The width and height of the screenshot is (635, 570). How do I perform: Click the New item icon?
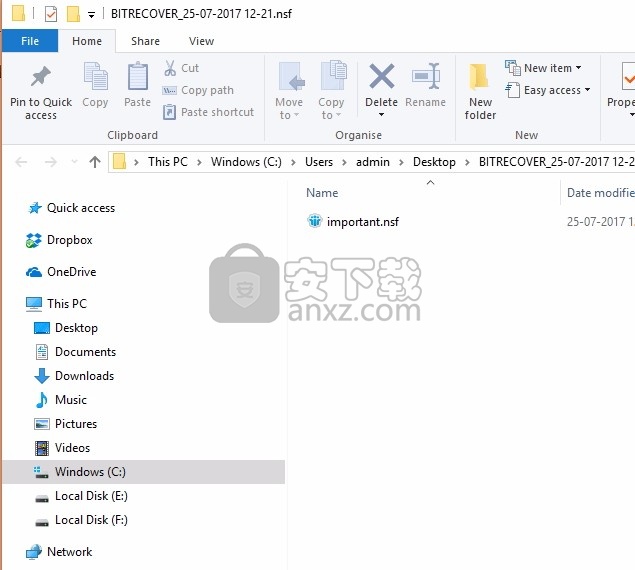coord(513,68)
